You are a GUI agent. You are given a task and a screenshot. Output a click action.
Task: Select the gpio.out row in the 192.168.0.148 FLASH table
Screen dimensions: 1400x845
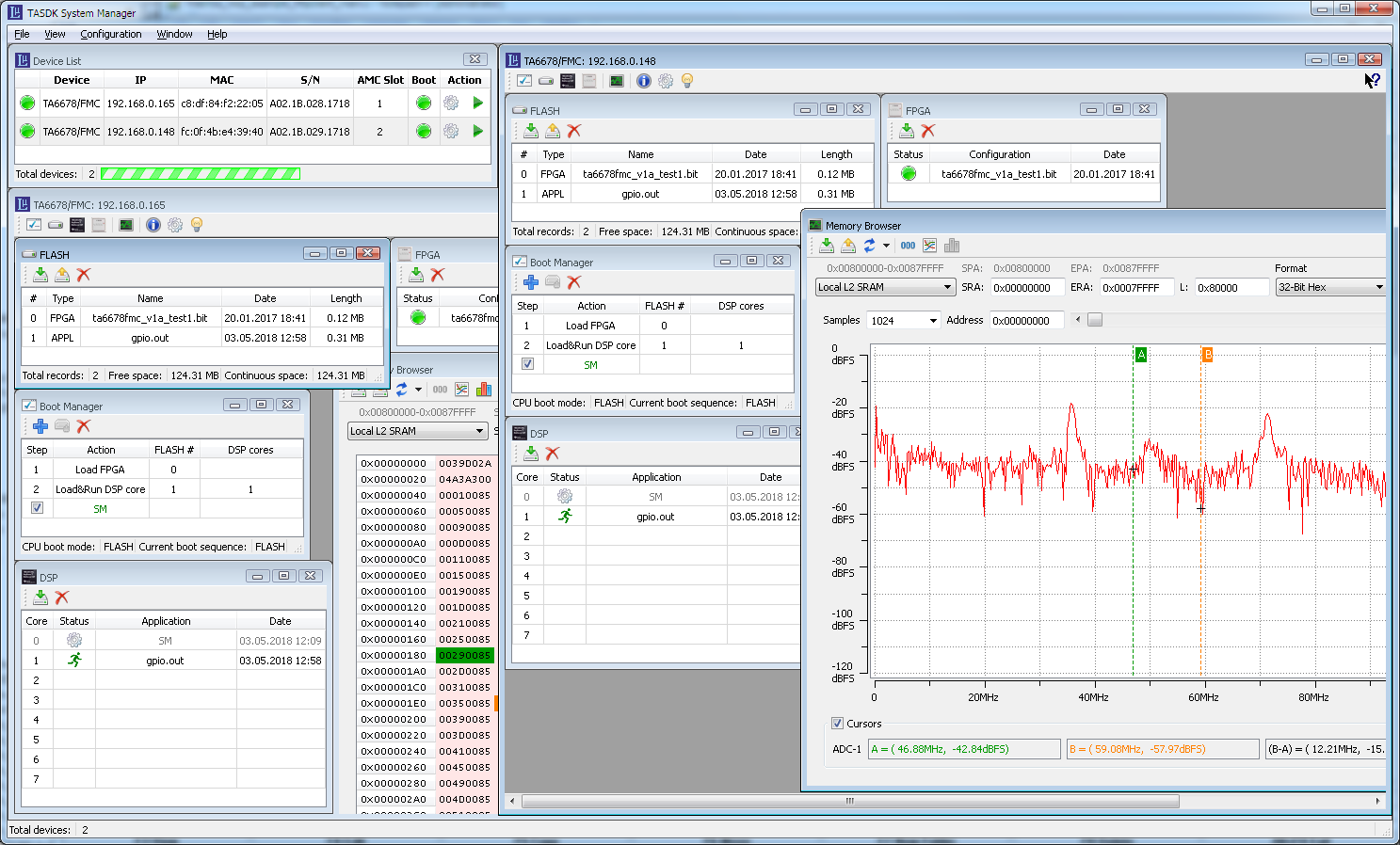click(x=640, y=194)
